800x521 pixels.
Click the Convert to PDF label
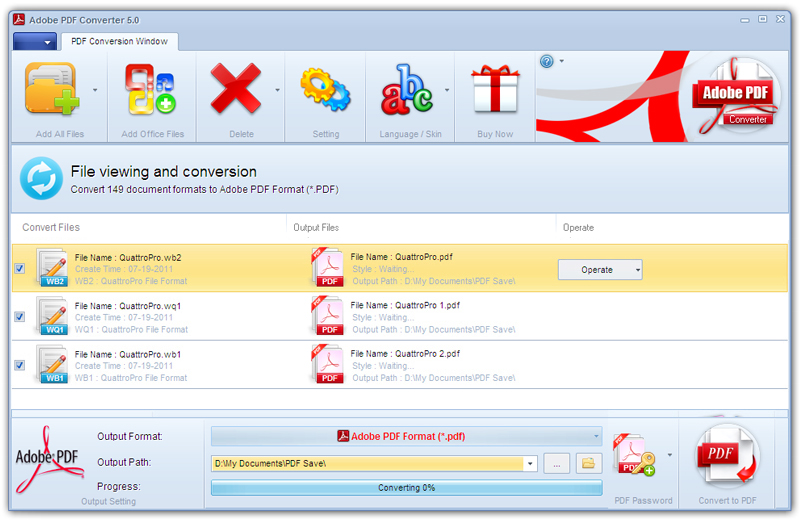click(x=728, y=501)
